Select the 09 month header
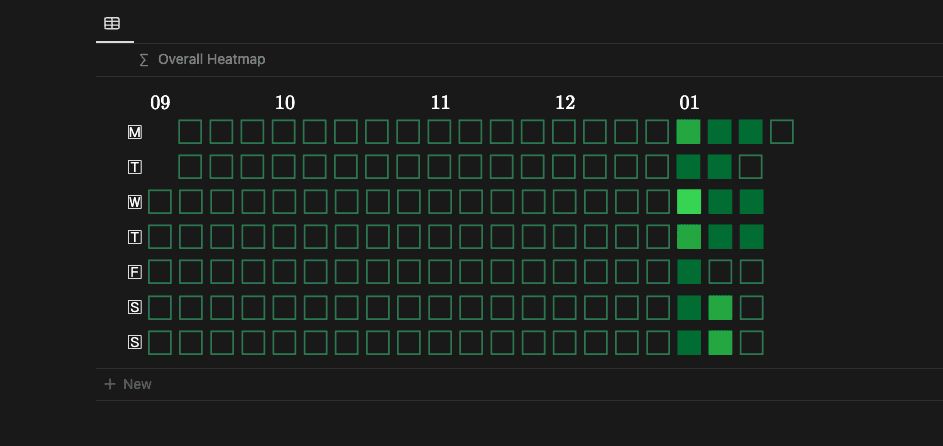 pyautogui.click(x=160, y=103)
